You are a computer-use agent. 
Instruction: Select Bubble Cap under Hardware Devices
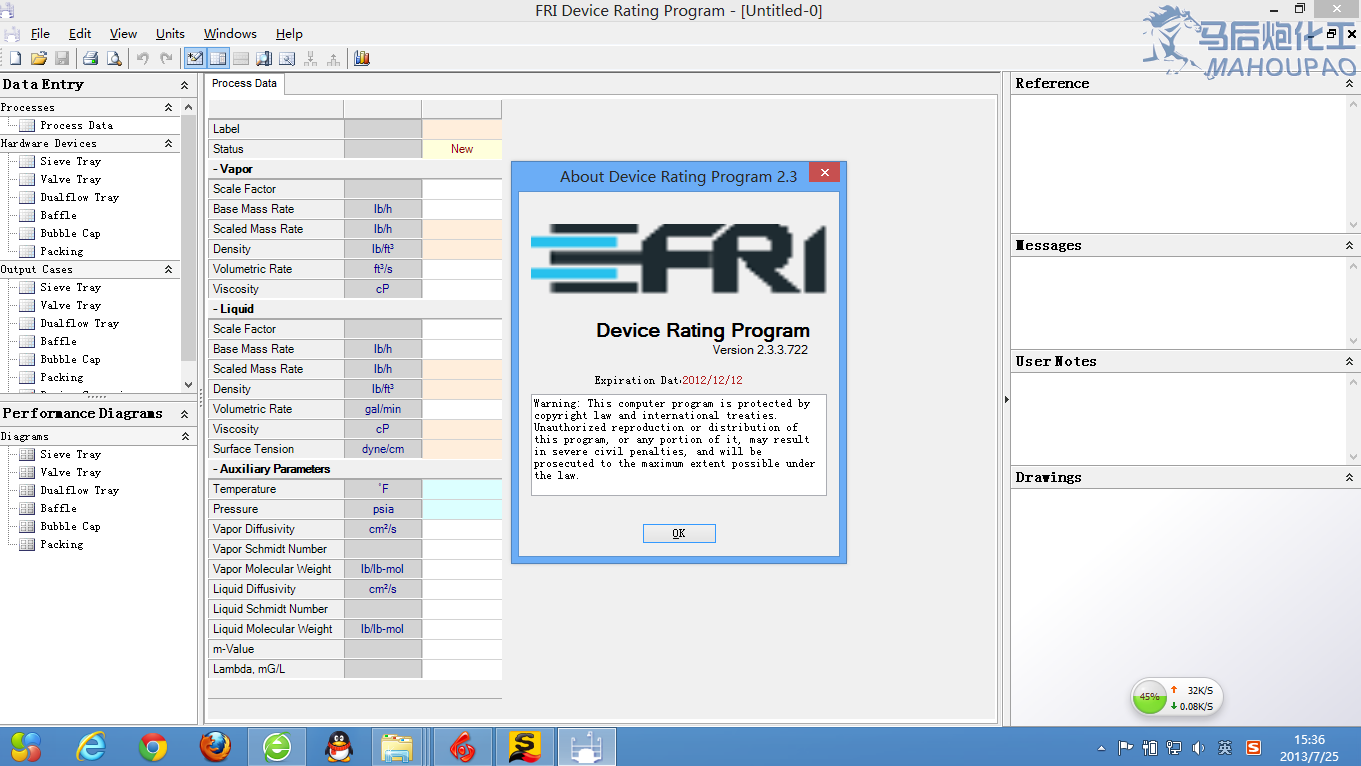coord(70,234)
